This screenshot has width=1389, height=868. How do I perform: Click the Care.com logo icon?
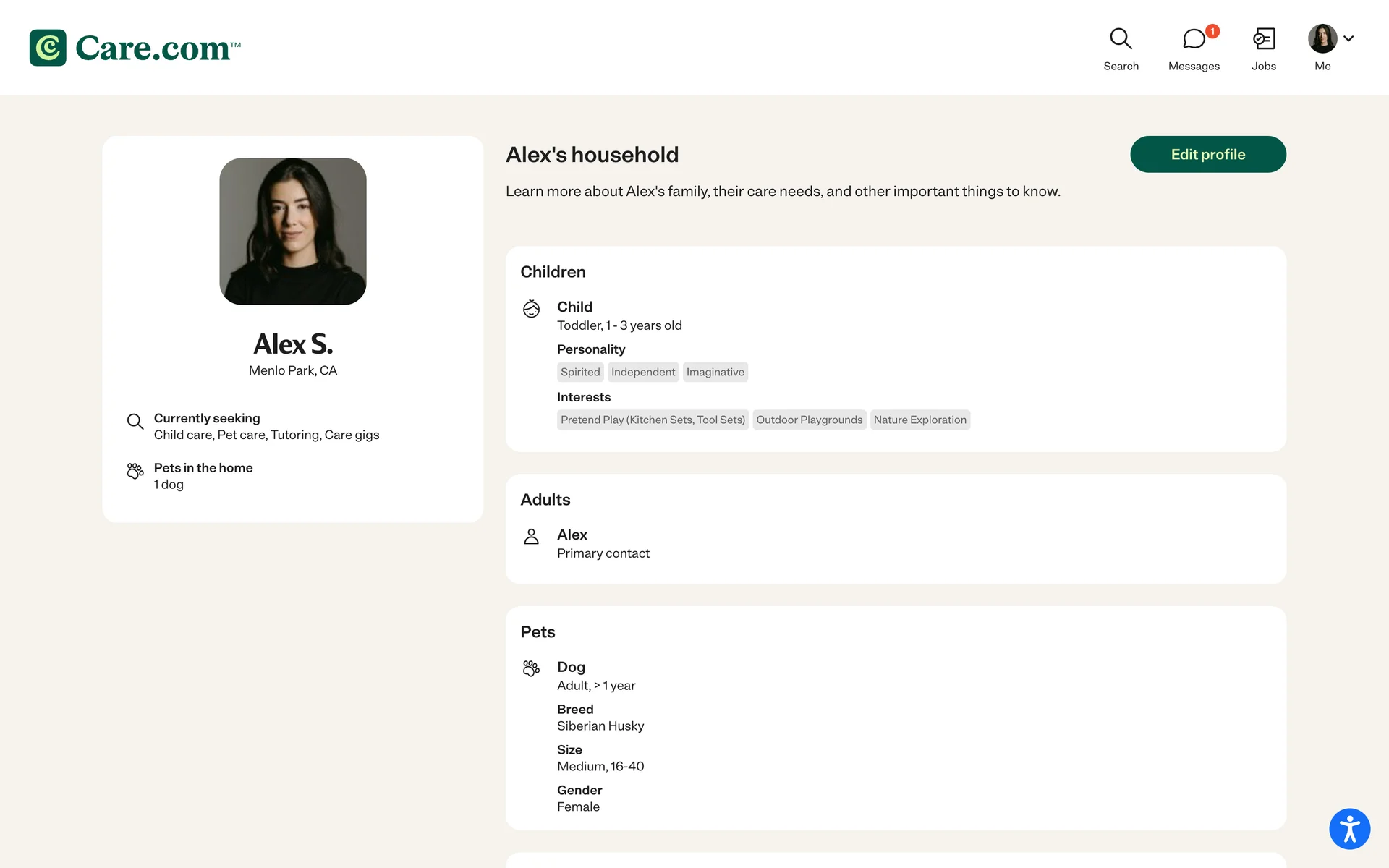(x=48, y=48)
